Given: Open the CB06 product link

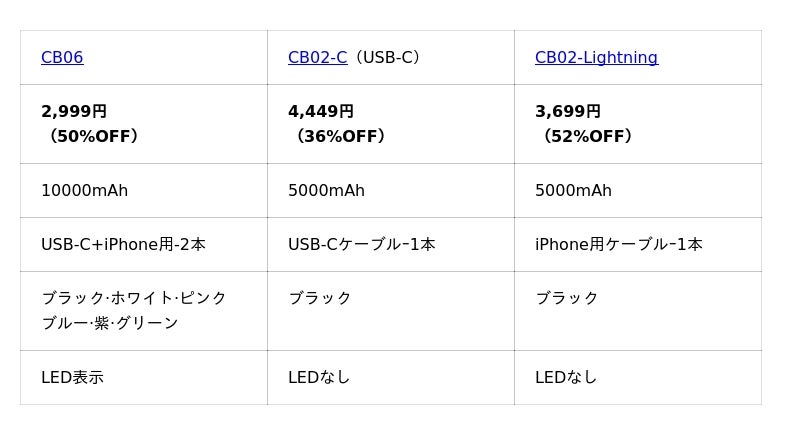Looking at the screenshot, I should pos(62,58).
